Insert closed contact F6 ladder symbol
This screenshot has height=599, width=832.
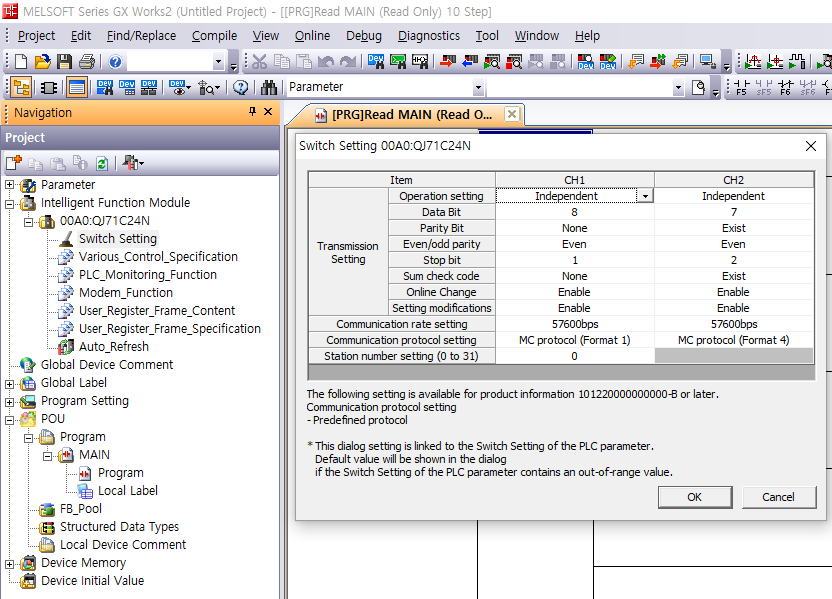pos(785,87)
